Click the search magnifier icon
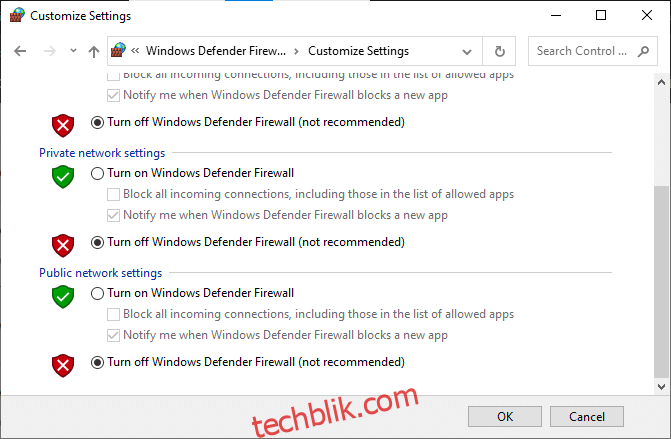This screenshot has width=671, height=439. click(643, 51)
